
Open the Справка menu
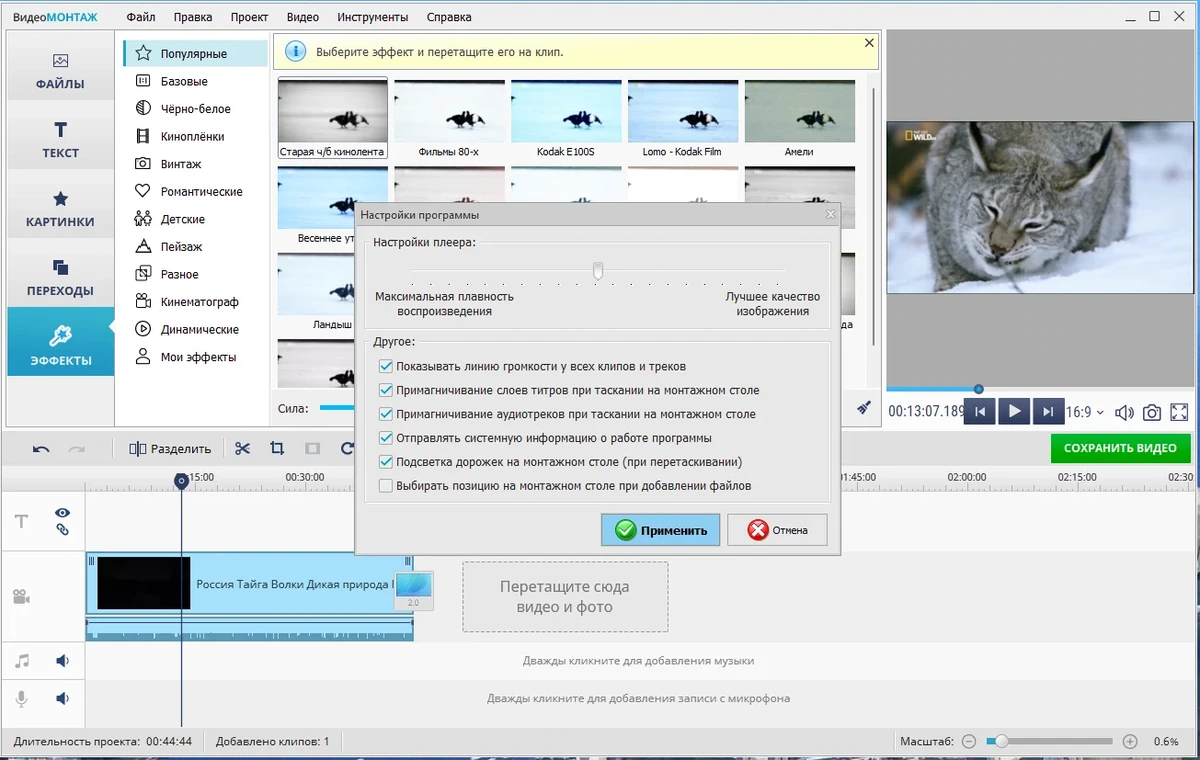click(x=449, y=17)
